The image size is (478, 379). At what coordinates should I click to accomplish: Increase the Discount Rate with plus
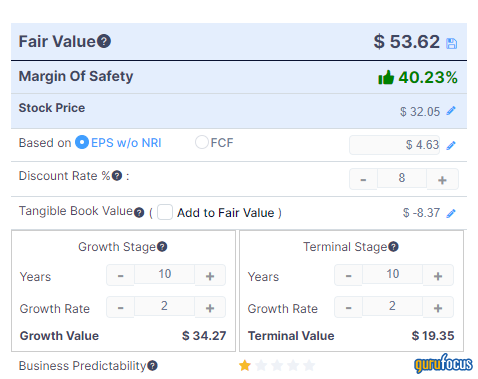coord(442,179)
